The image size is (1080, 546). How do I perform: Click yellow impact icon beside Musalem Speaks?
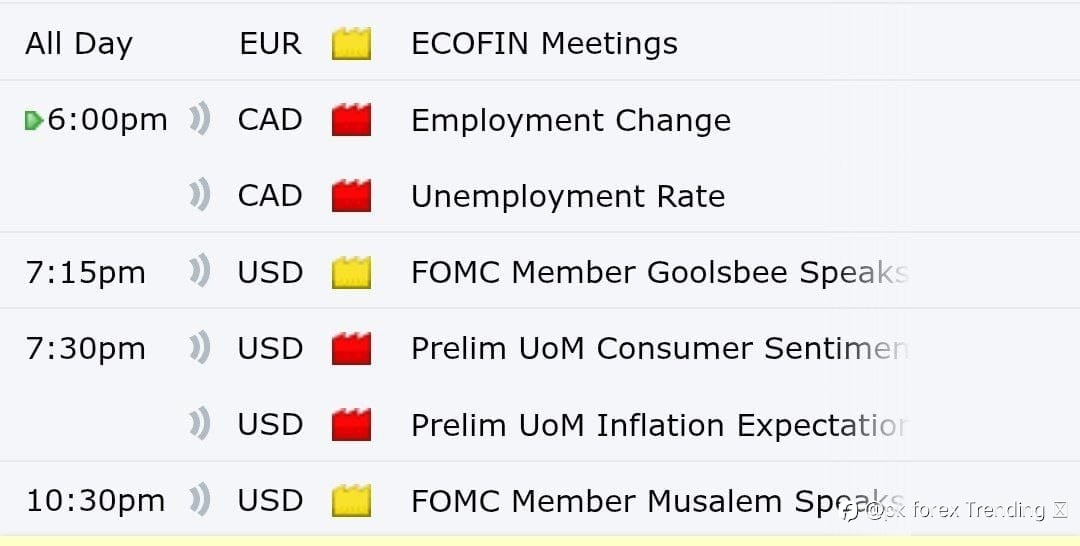351,501
